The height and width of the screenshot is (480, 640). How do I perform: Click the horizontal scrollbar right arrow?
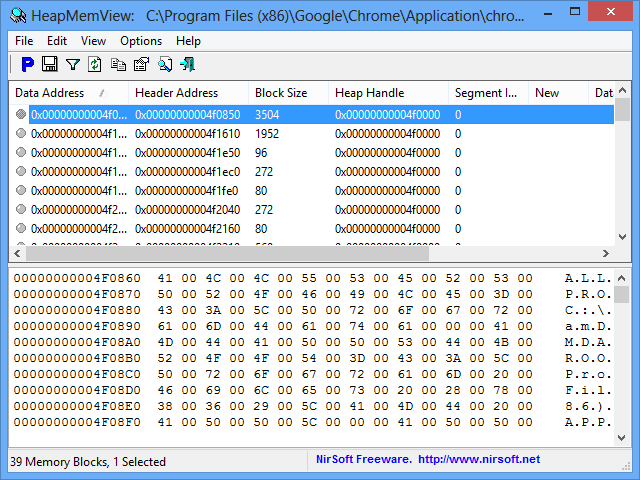pos(605,253)
